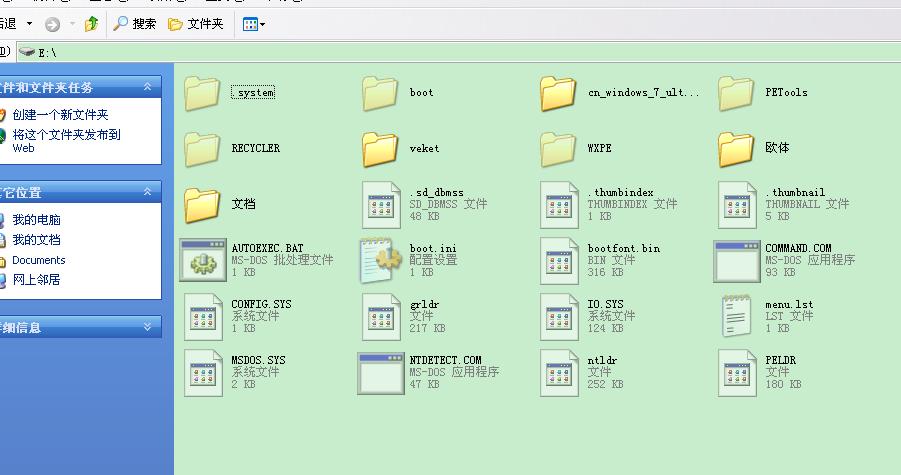
Task: Open 网上邻居 link
Action: pos(37,280)
